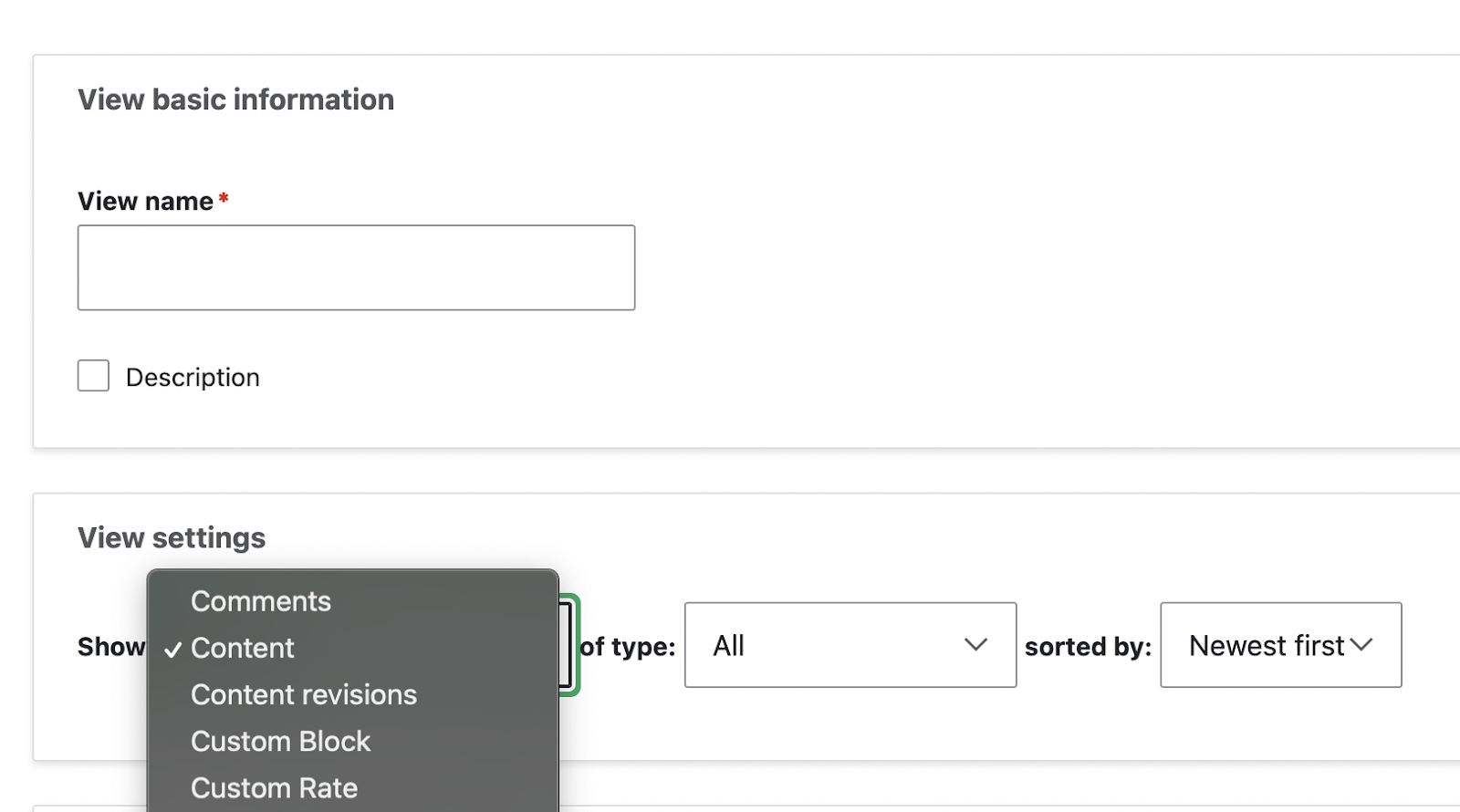Click the red required asterisk marker
Screen dimensions: 1460x812
coord(224,199)
